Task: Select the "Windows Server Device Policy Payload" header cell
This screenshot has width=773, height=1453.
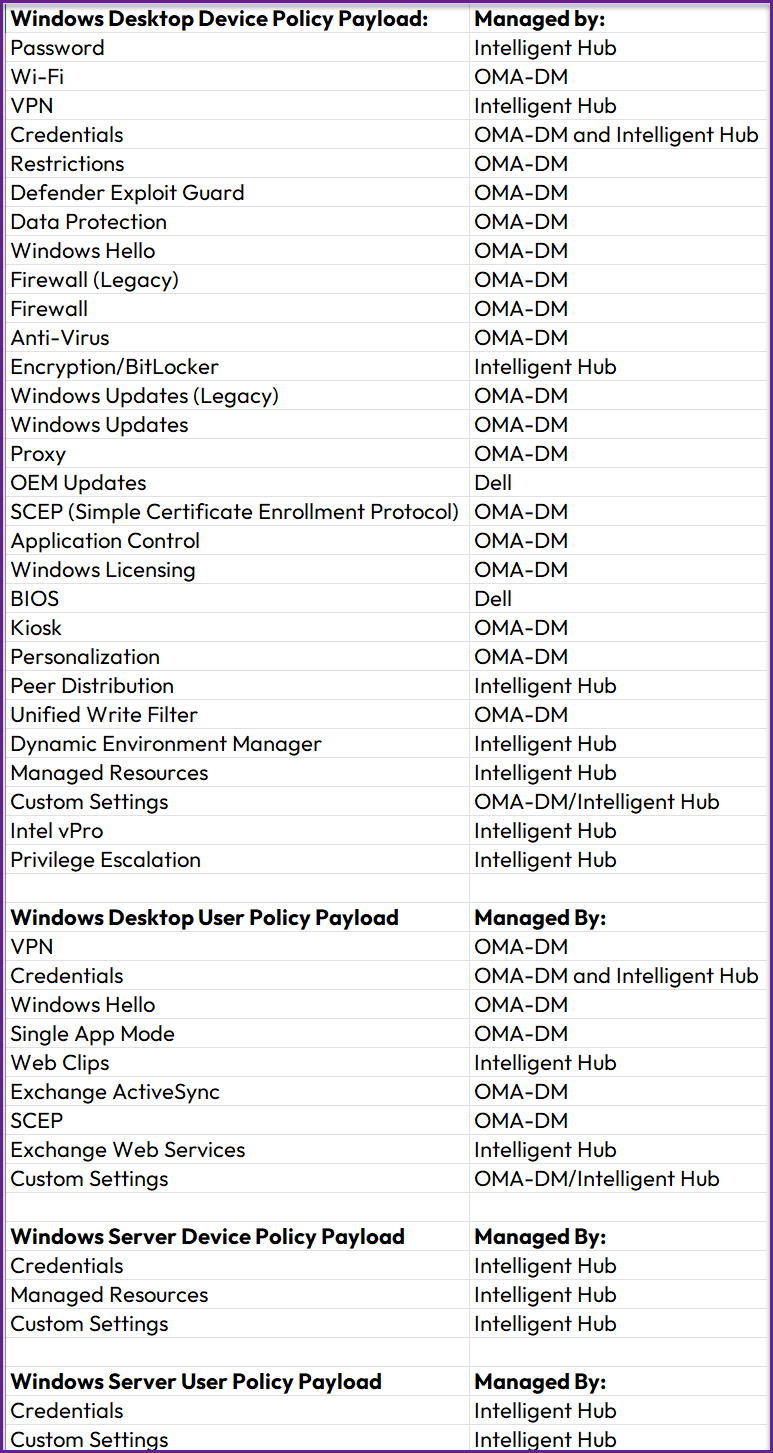Action: [x=207, y=1237]
